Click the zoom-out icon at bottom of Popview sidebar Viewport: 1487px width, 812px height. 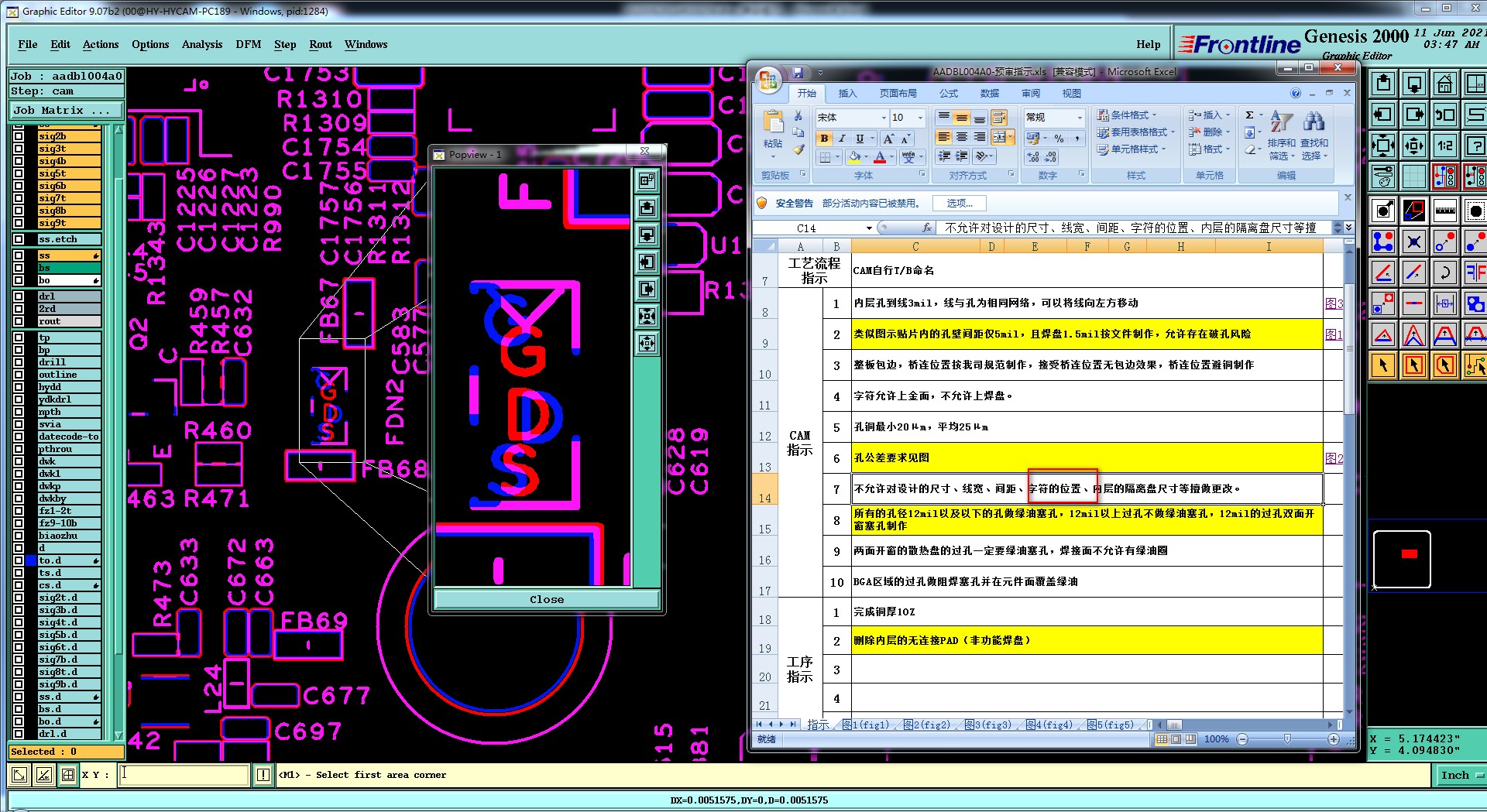(x=647, y=343)
